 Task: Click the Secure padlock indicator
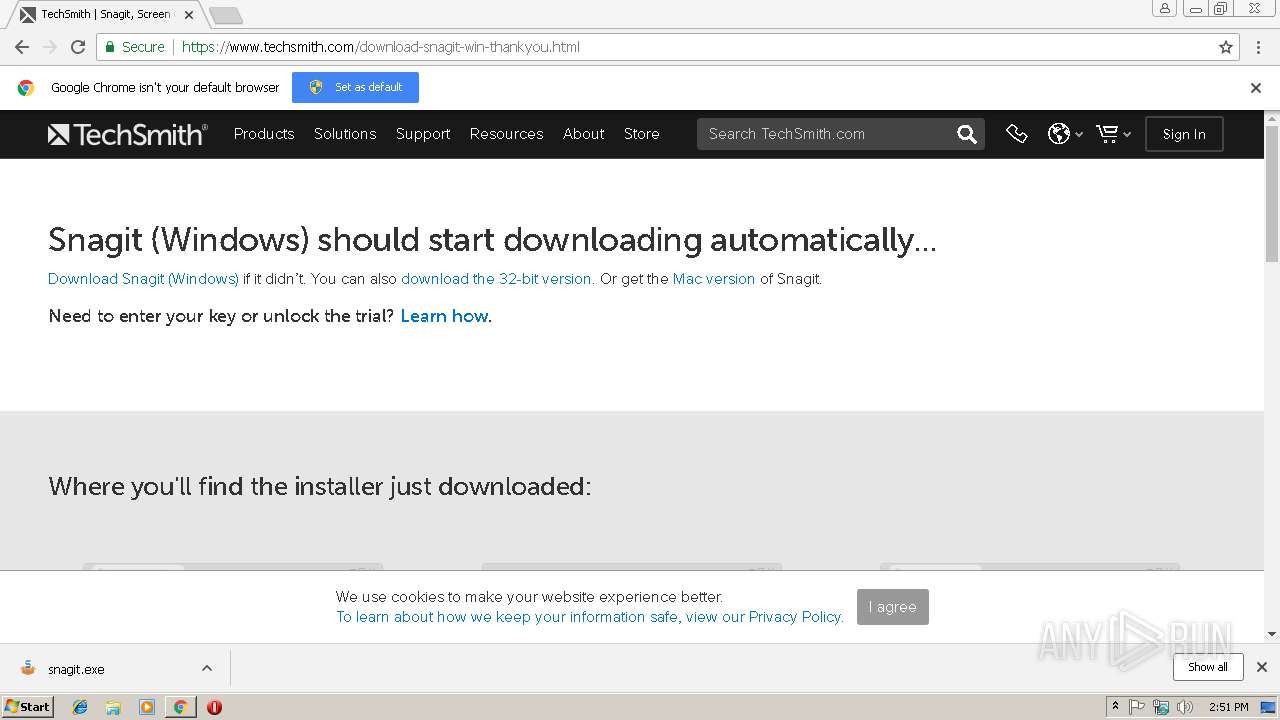click(x=134, y=47)
